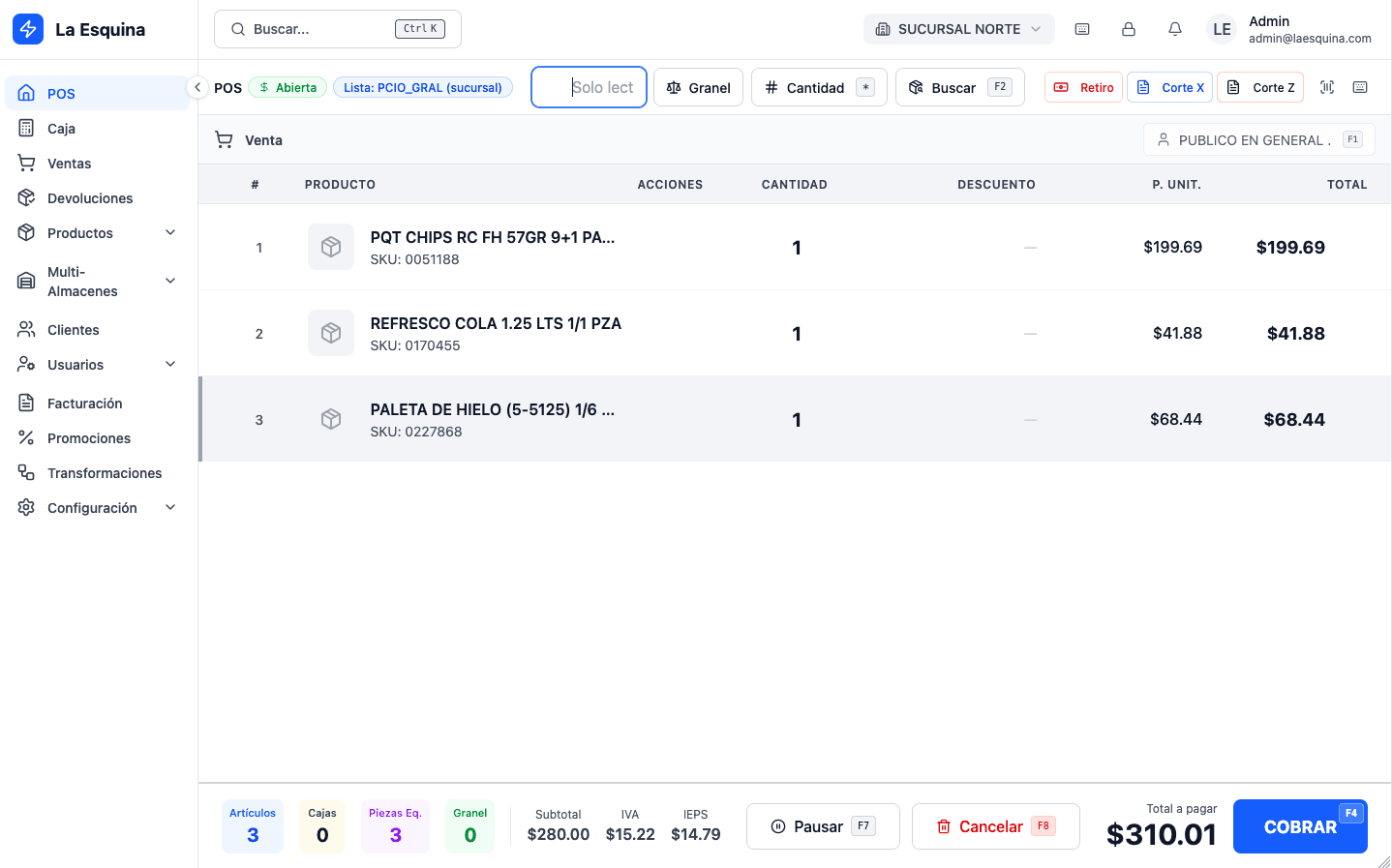Click the Venta cart icon

pyautogui.click(x=224, y=139)
